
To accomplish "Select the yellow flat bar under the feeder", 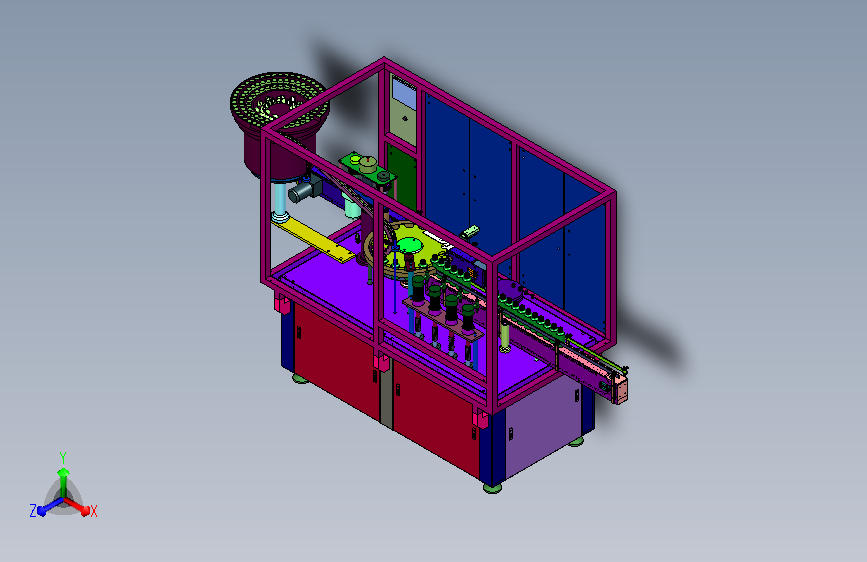I will click(312, 237).
